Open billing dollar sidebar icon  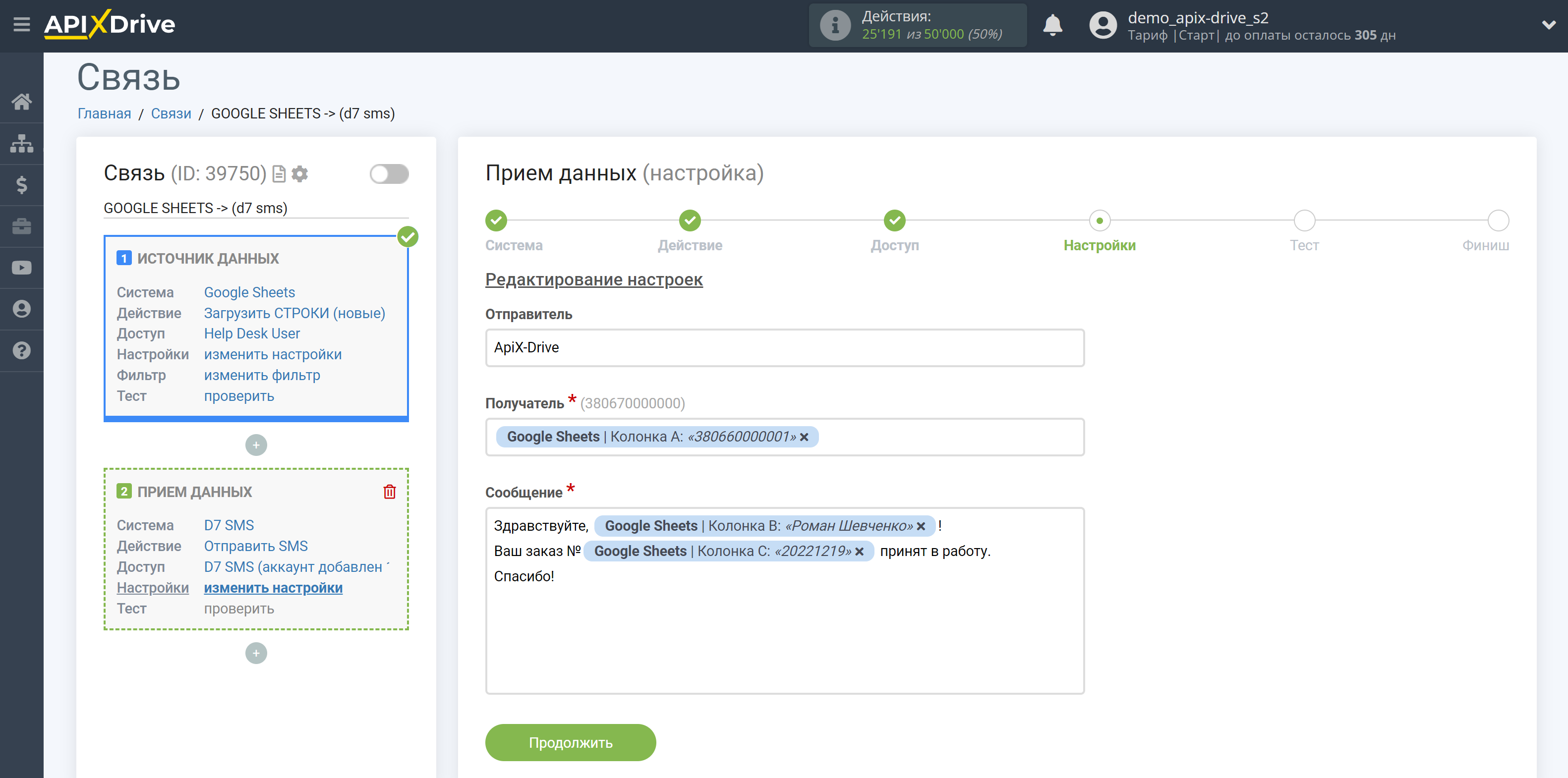(x=22, y=185)
